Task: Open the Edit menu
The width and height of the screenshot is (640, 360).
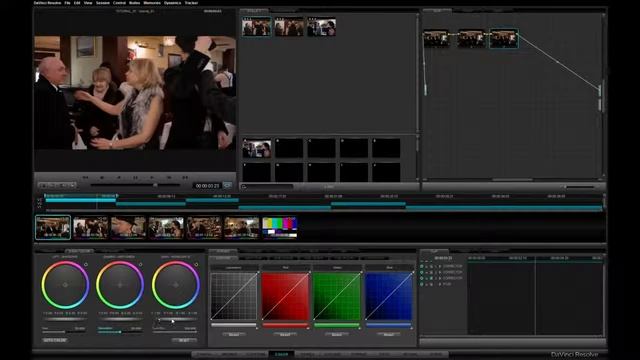Action: pyautogui.click(x=77, y=3)
